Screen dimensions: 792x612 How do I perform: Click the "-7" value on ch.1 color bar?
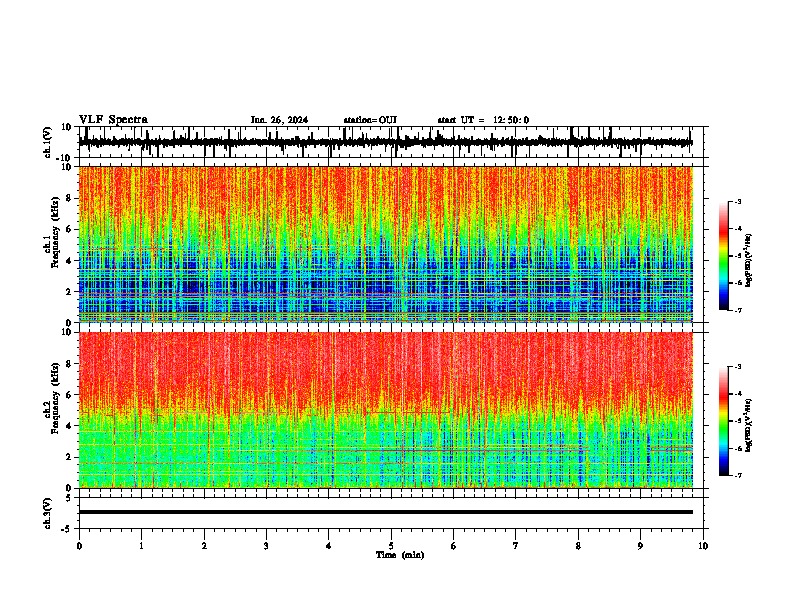[x=737, y=310]
